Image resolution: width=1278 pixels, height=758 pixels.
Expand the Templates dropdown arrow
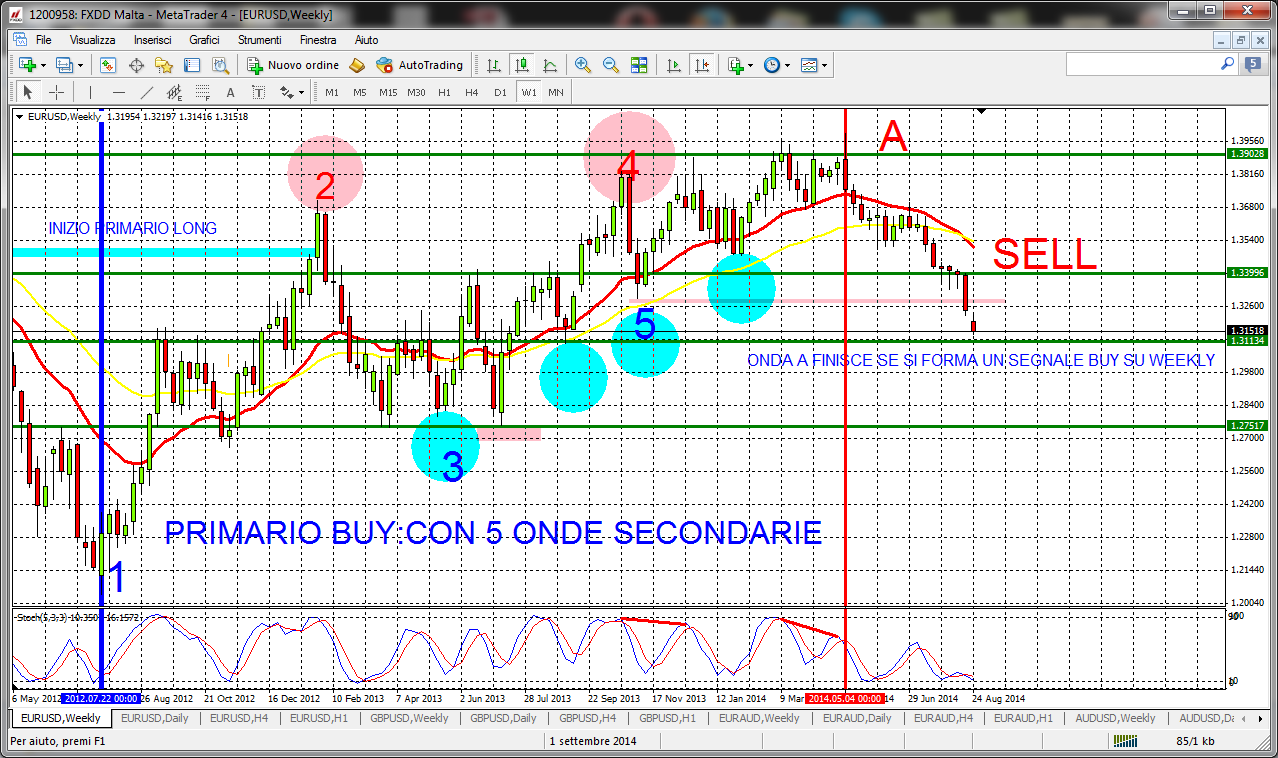pyautogui.click(x=824, y=65)
